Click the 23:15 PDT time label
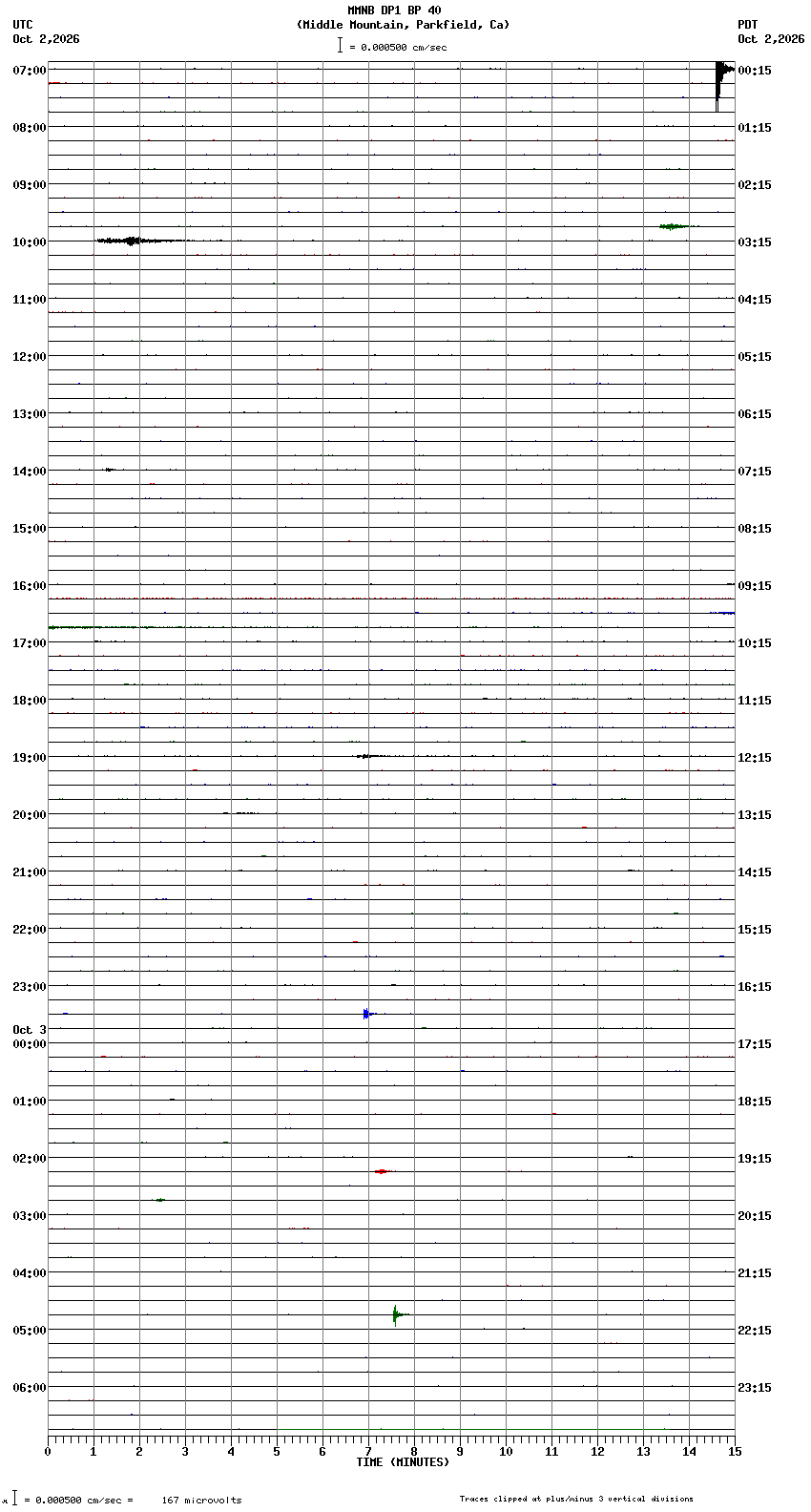This screenshot has width=811, height=1512. (x=755, y=1388)
